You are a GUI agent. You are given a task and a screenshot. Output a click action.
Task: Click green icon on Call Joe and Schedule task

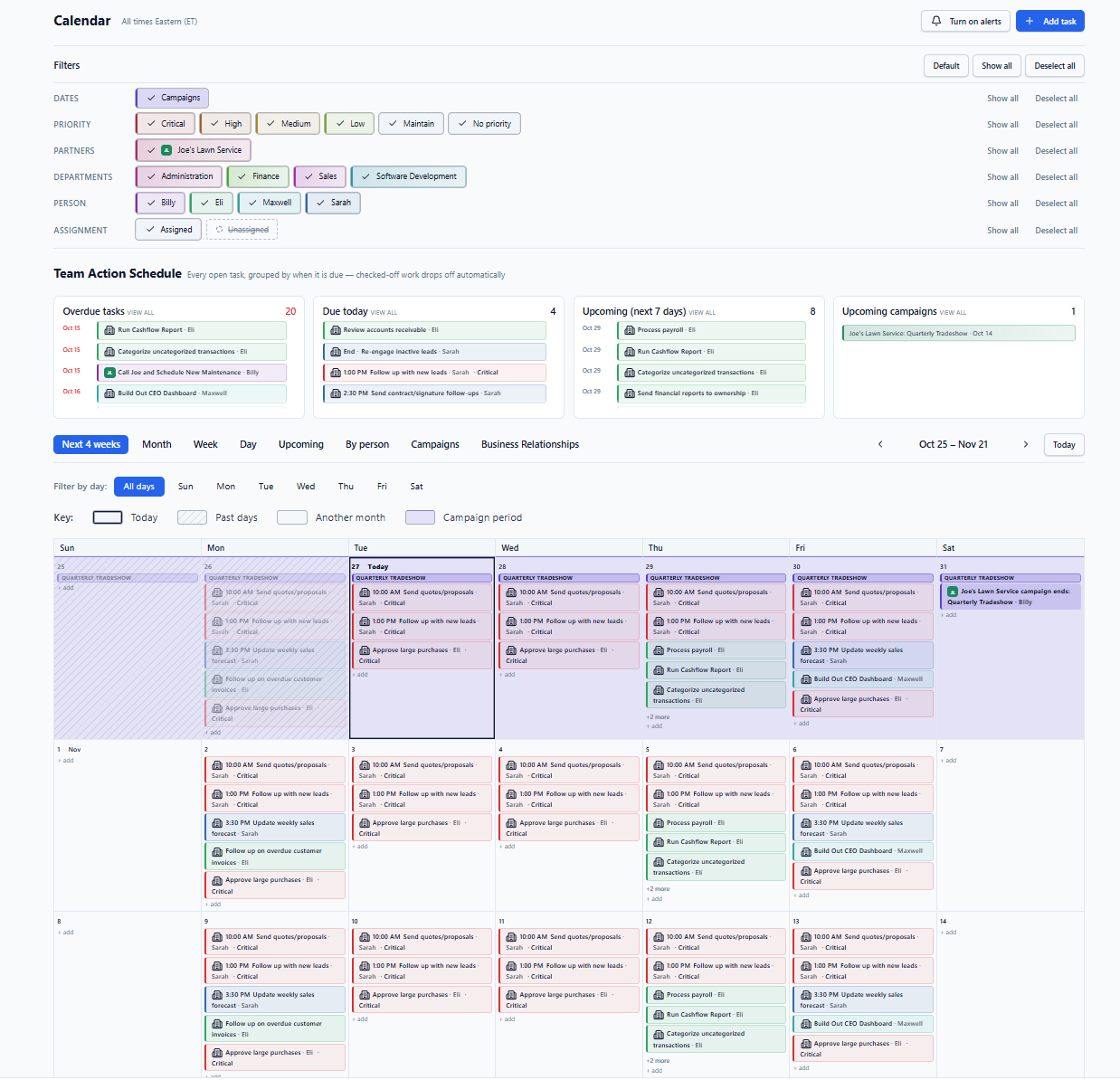(109, 372)
